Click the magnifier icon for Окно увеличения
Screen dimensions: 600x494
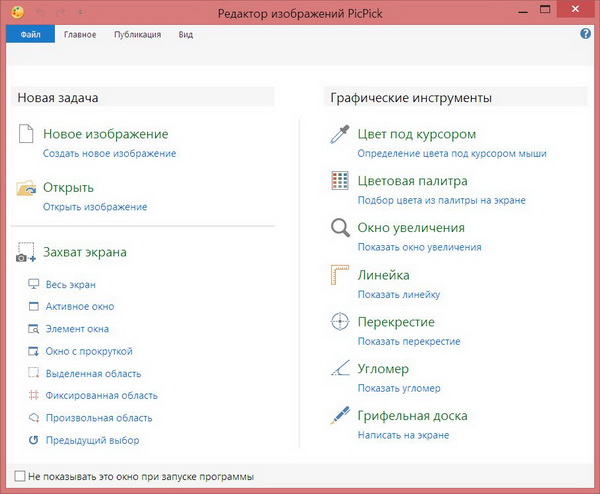point(340,229)
